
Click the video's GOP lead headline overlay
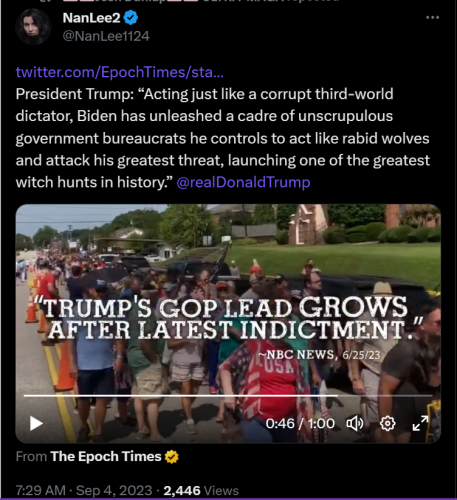point(229,318)
